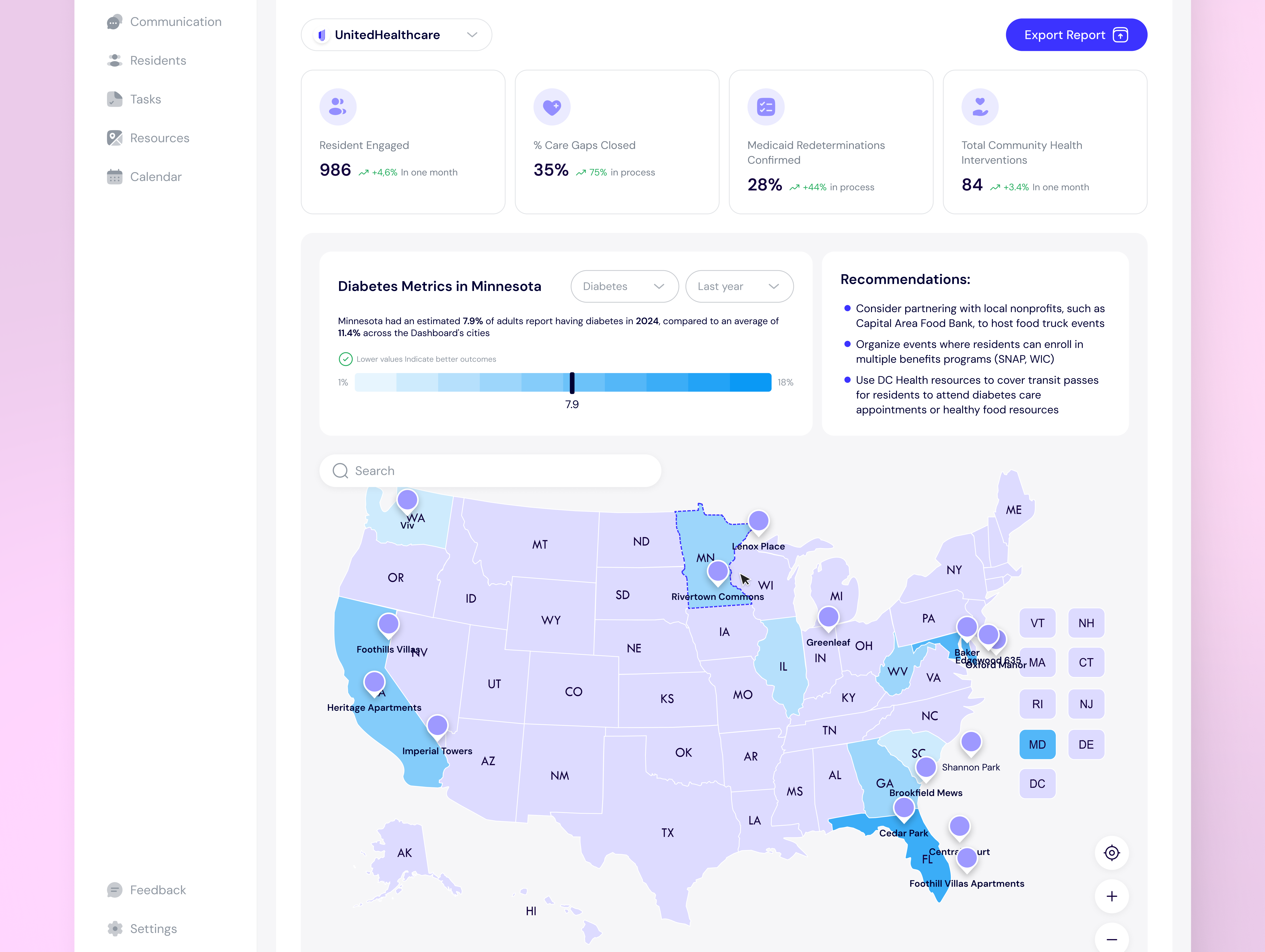Open the UnitedHealthcare payer dropdown
Screen dimensions: 1265x952
tap(396, 34)
